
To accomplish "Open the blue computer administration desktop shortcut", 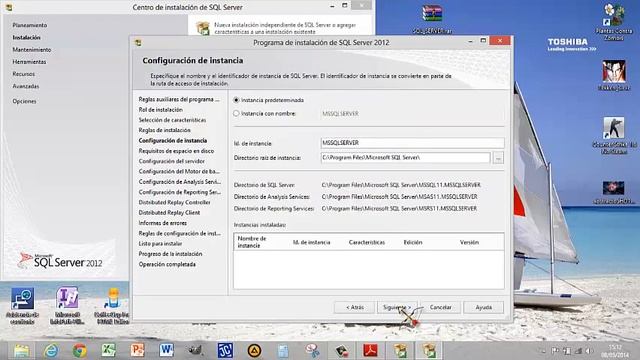I will coord(22,305).
